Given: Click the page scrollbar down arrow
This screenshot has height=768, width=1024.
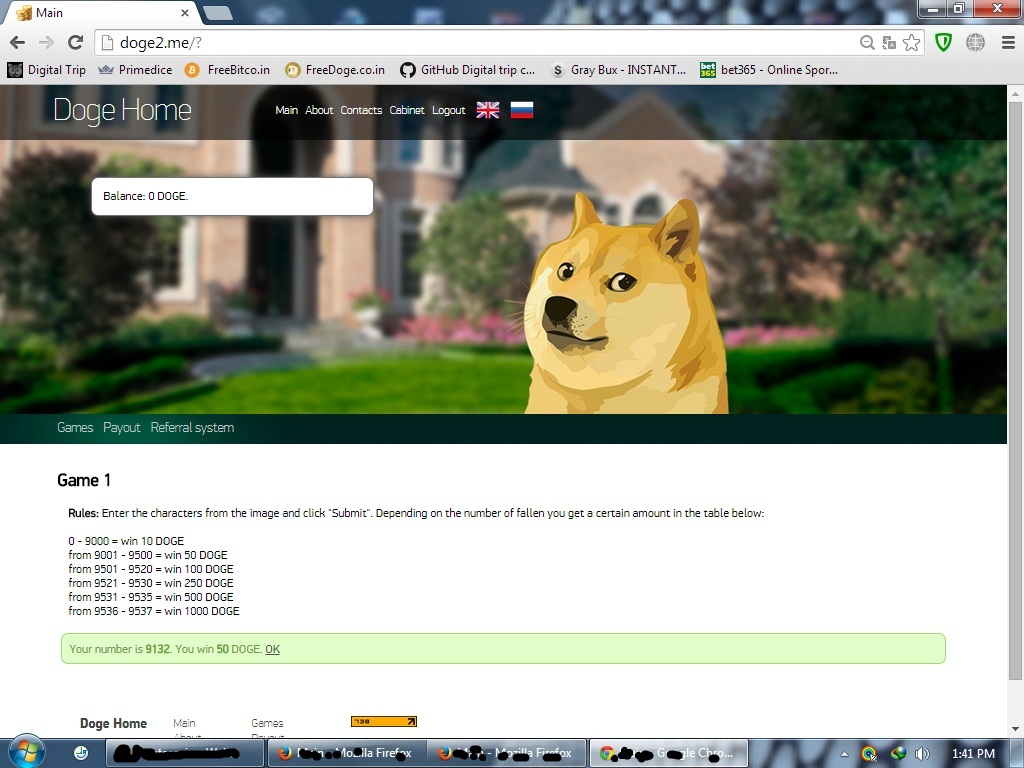Looking at the screenshot, I should click(x=1016, y=728).
